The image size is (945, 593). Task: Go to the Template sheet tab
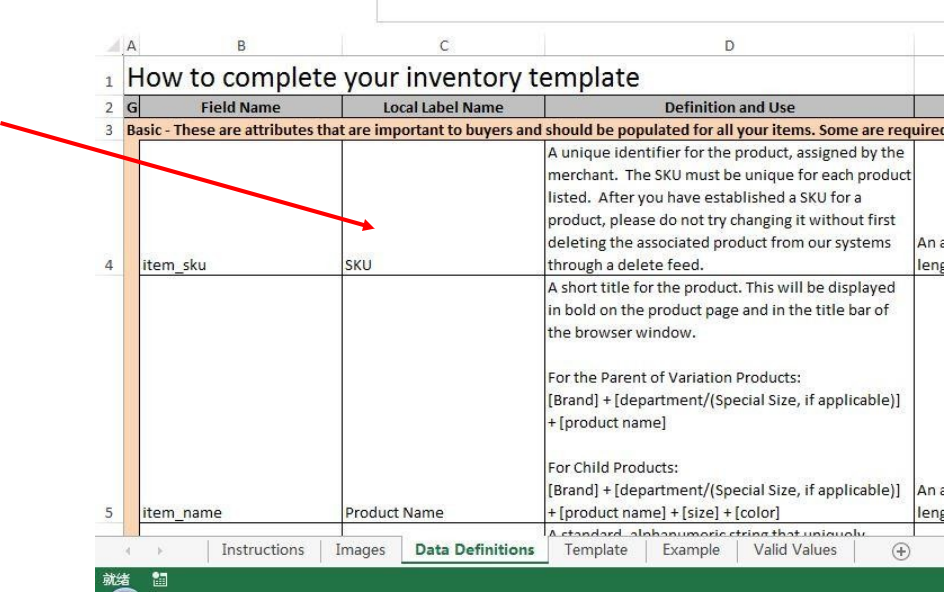pyautogui.click(x=596, y=550)
